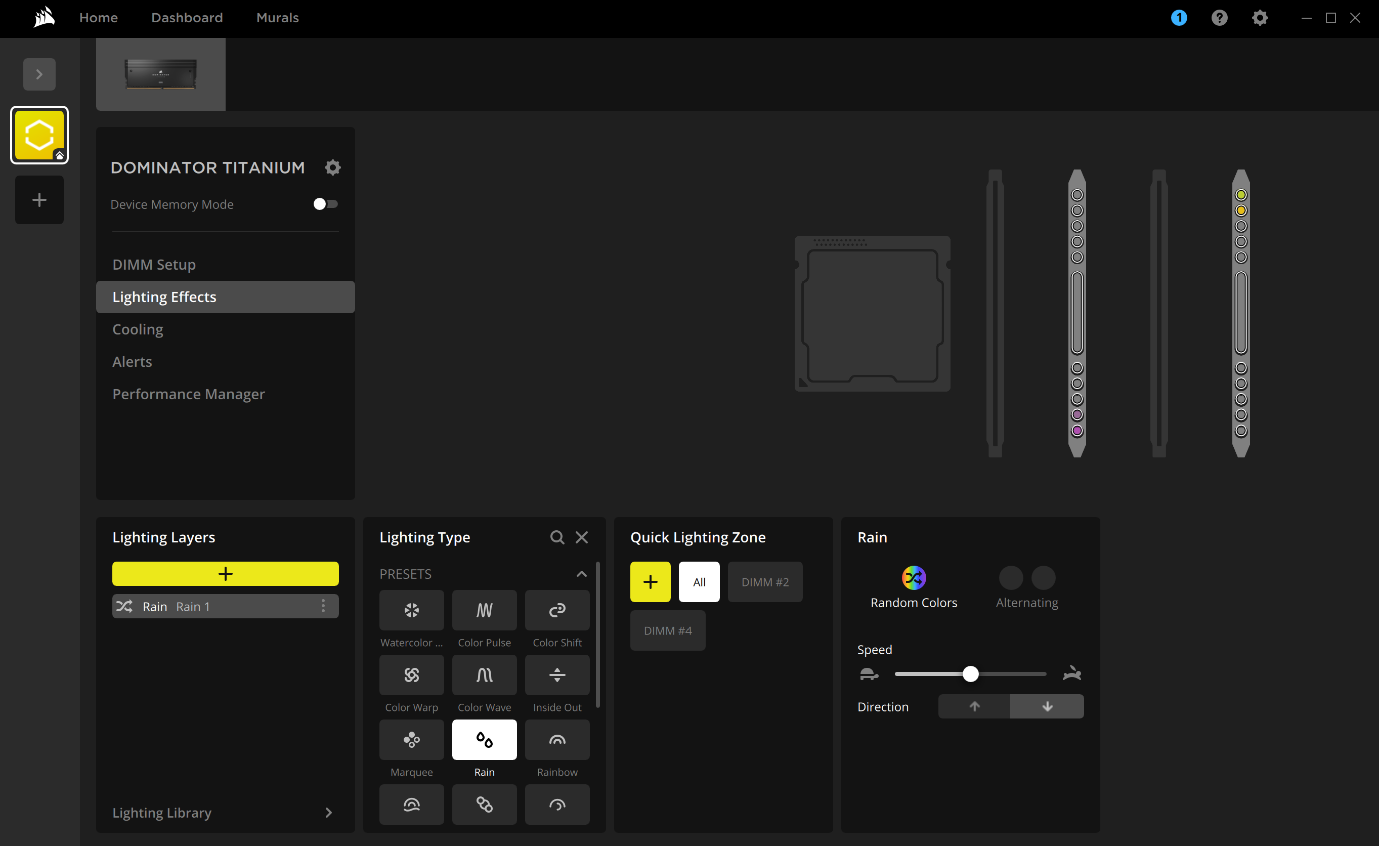Viewport: 1379px width, 846px height.
Task: Toggle Device Memory Mode switch
Action: pos(325,204)
